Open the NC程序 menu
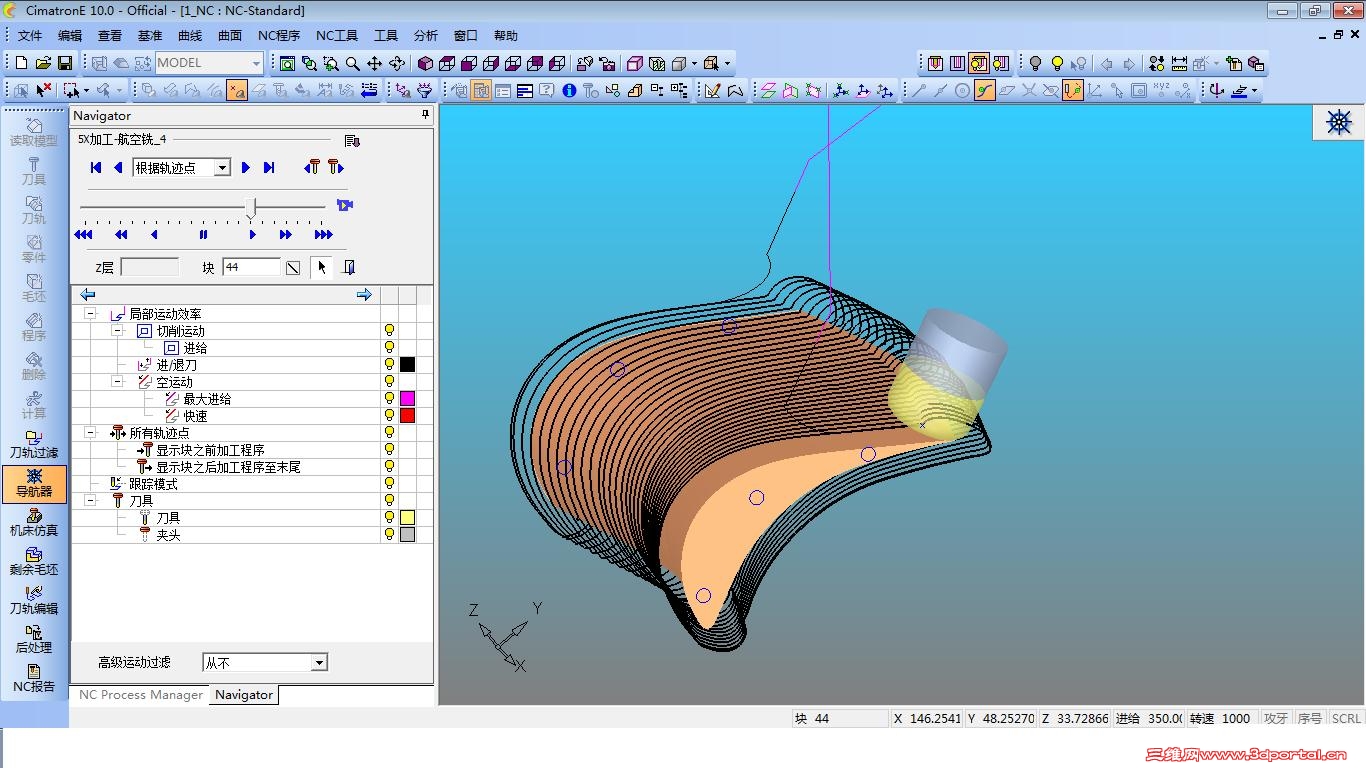 (x=278, y=36)
